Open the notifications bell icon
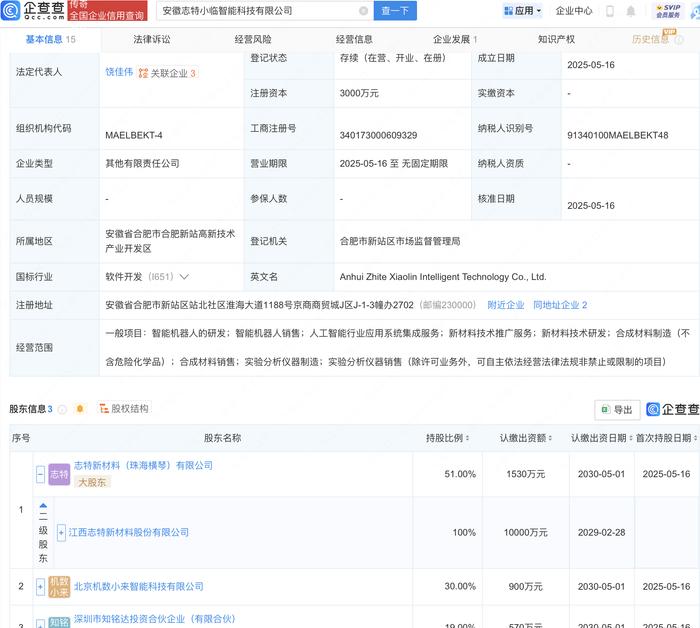700x628 pixels. (x=630, y=11)
